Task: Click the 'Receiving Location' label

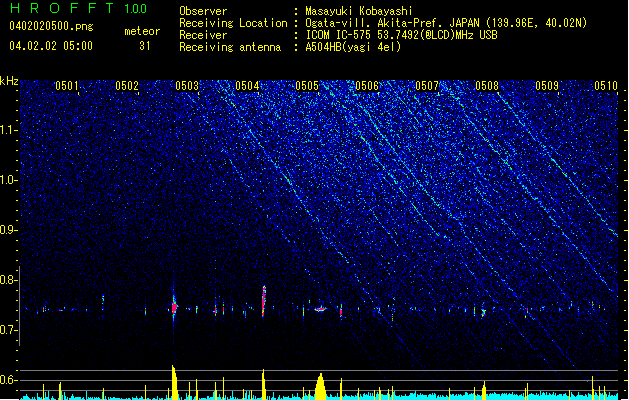Action: (233, 23)
